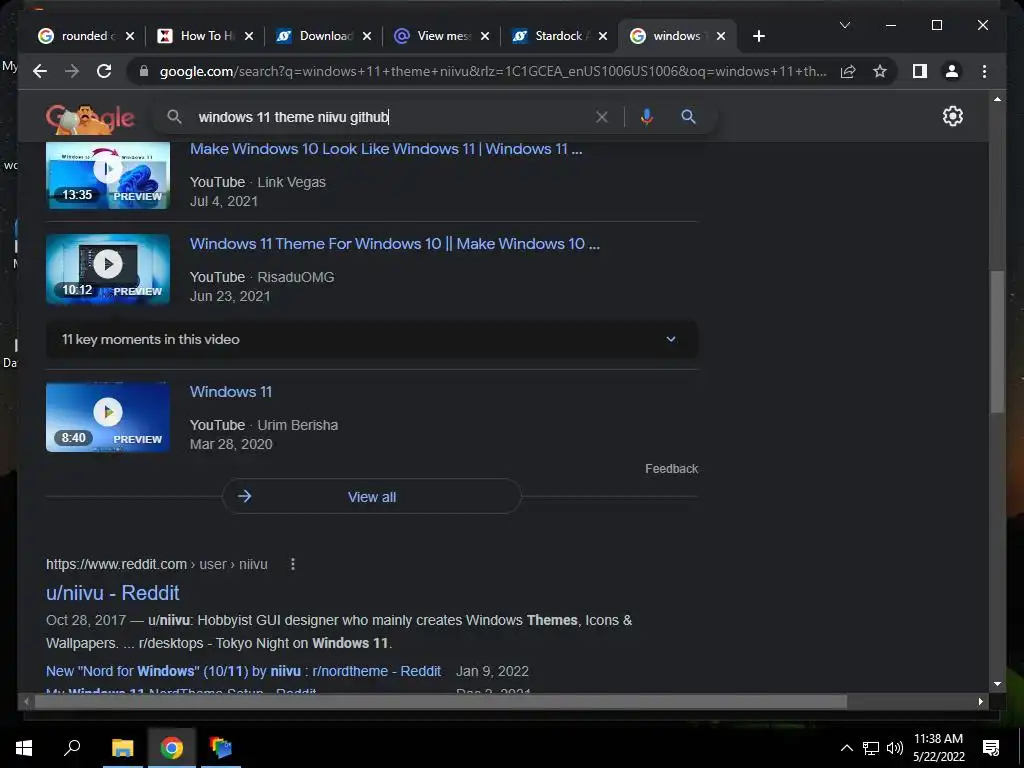Click the vertical scrollbar thumb

point(997,342)
